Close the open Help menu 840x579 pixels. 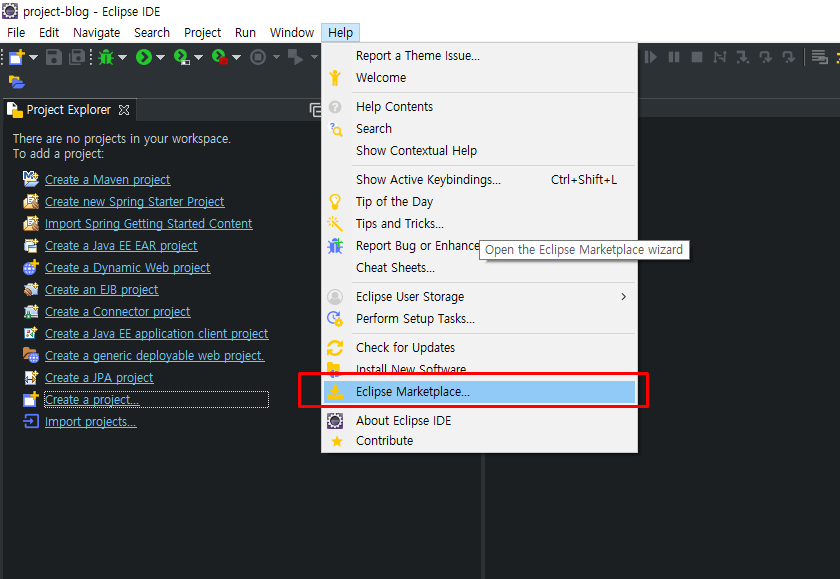pos(341,33)
